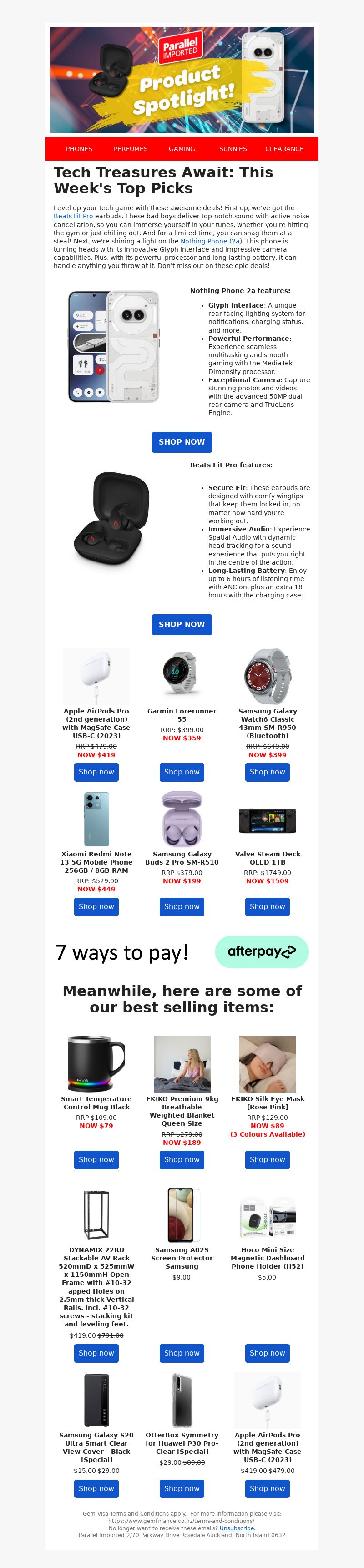
Task: Click the Beats Fit Pro earbuds image
Action: tap(112, 519)
